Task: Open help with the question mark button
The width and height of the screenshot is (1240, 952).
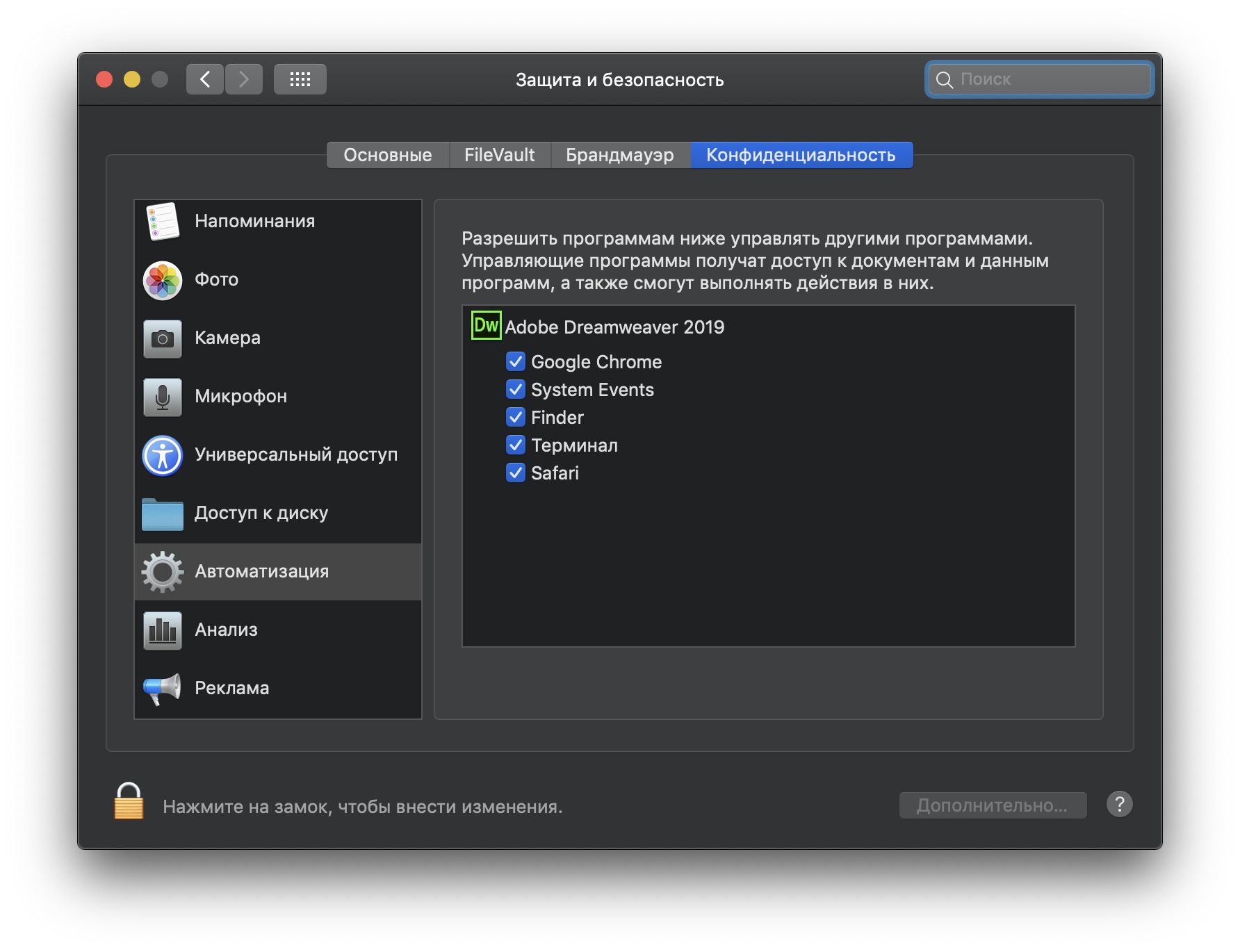Action: click(x=1120, y=805)
